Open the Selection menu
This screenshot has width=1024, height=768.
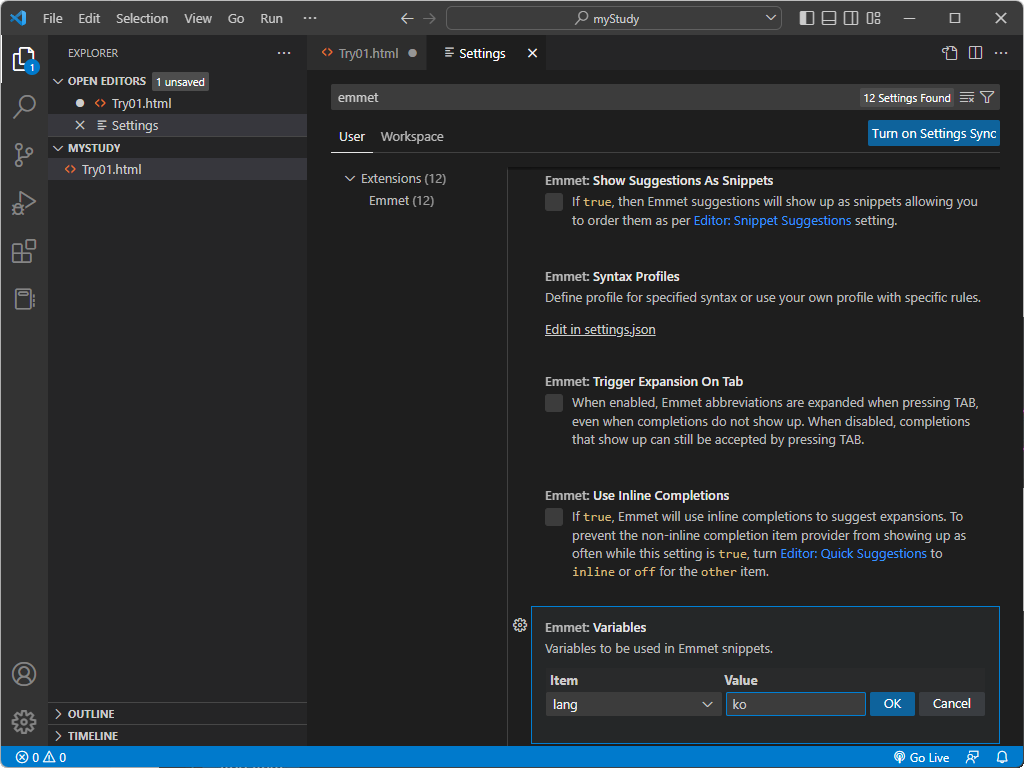click(x=142, y=18)
